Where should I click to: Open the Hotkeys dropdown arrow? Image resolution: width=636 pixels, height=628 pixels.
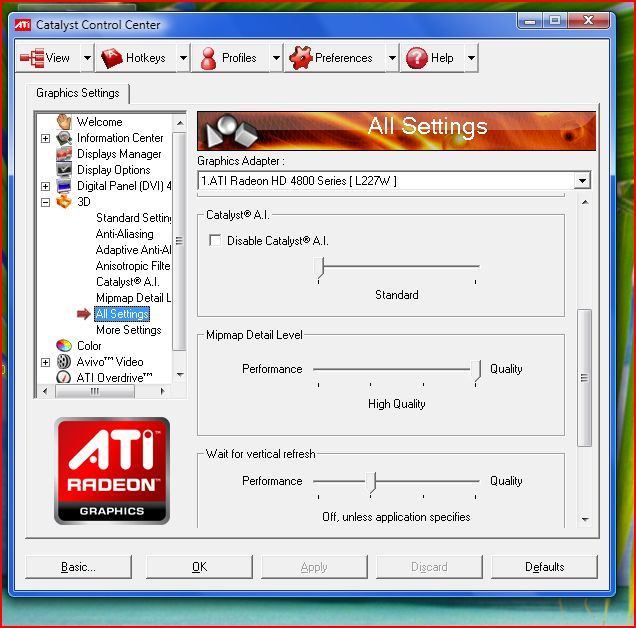[x=183, y=58]
